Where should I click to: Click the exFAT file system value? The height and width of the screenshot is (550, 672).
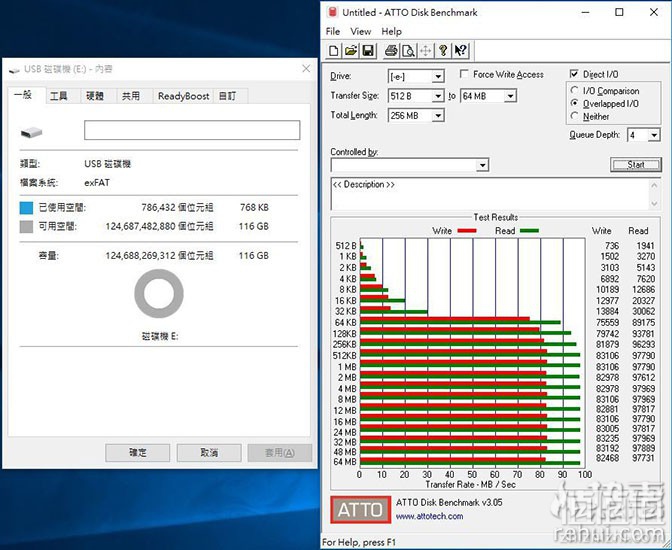97,183
